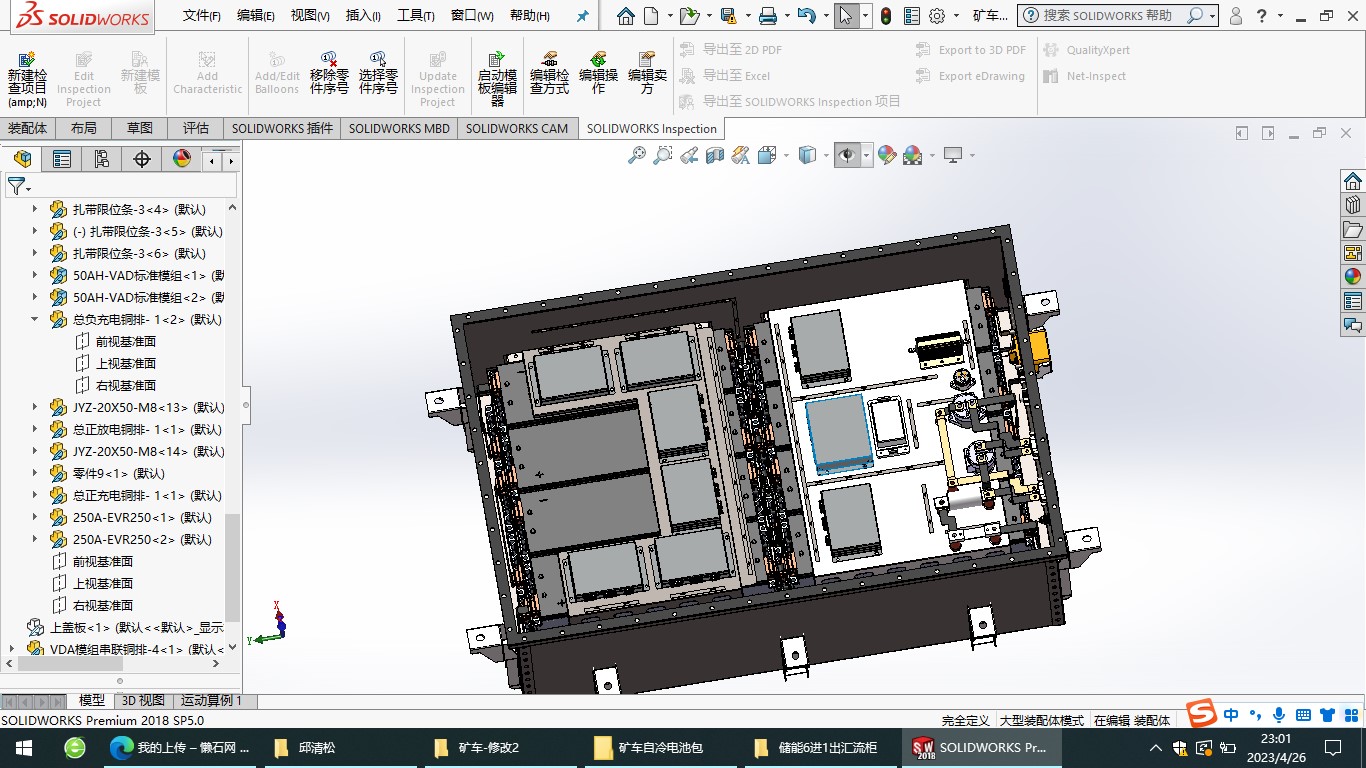
Task: Open the feature tree filter dropdown
Action: (x=19, y=186)
